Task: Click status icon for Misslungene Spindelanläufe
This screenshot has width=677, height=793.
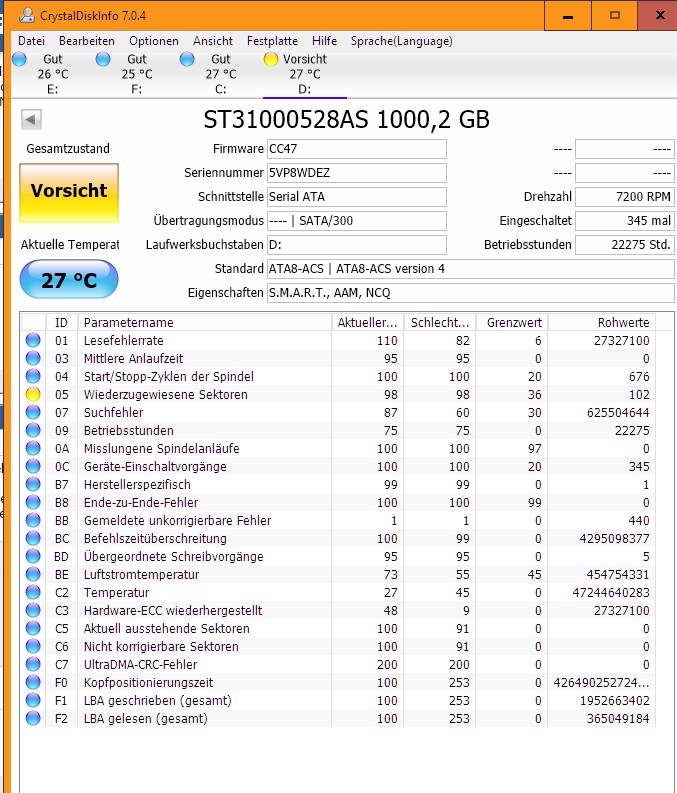Action: click(x=33, y=449)
